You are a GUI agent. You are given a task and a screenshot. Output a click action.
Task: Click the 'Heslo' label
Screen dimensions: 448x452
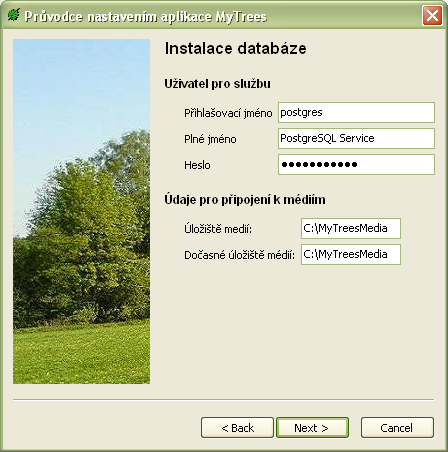(x=197, y=165)
